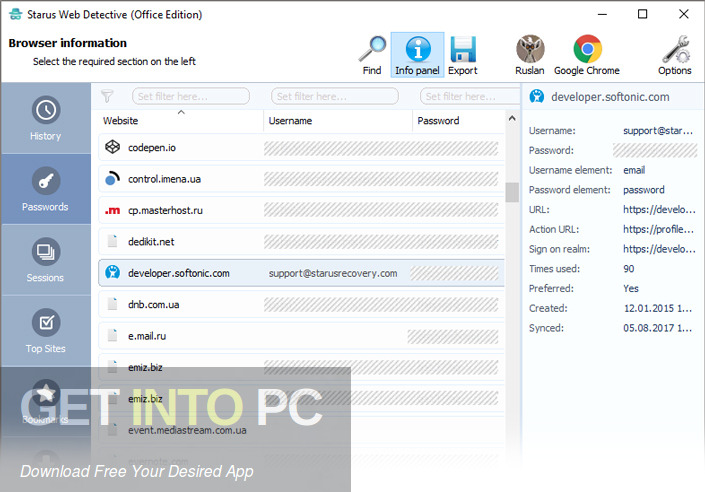Close the Starus Web Detective window
705x492 pixels.
point(683,14)
